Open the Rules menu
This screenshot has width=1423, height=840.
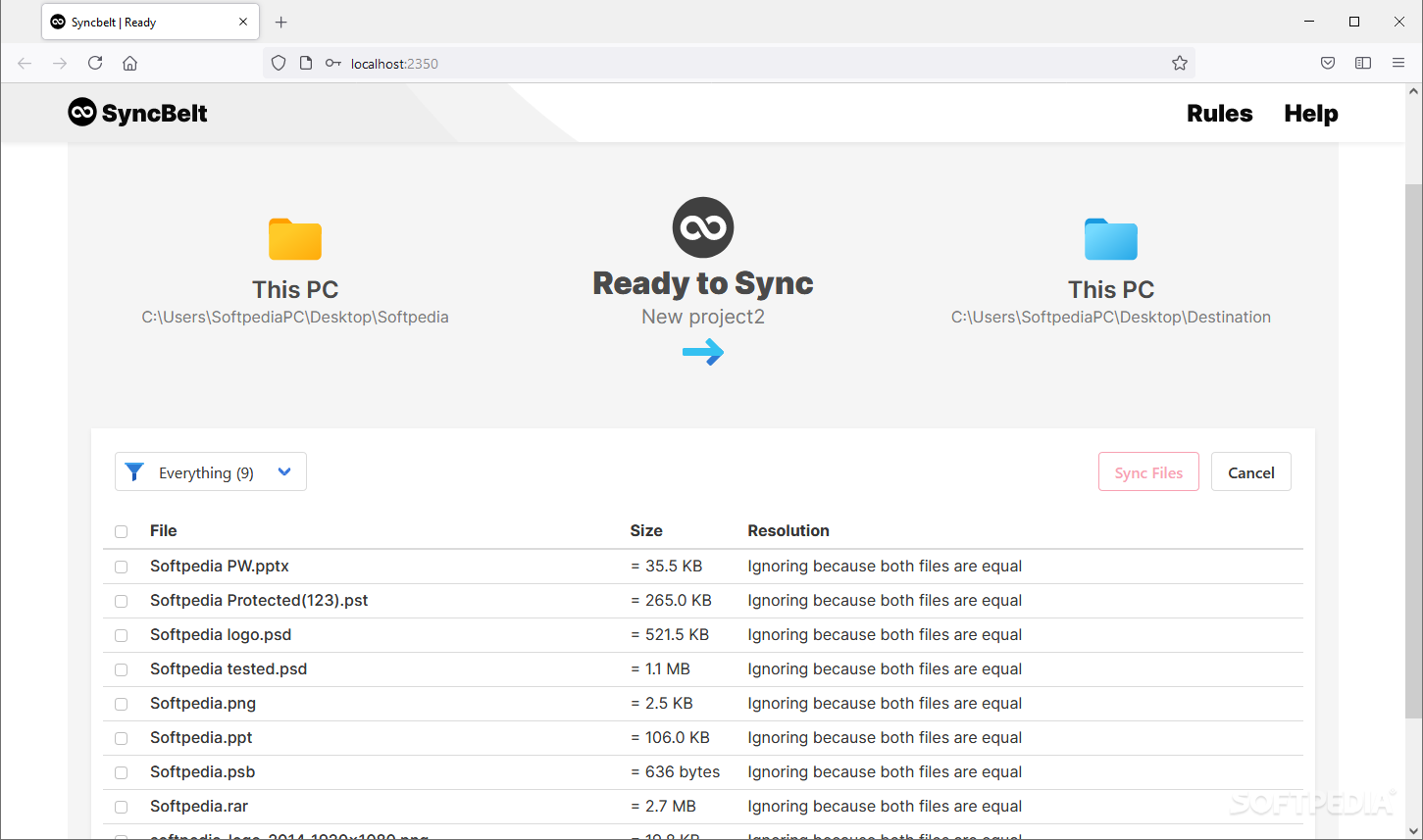click(1219, 113)
